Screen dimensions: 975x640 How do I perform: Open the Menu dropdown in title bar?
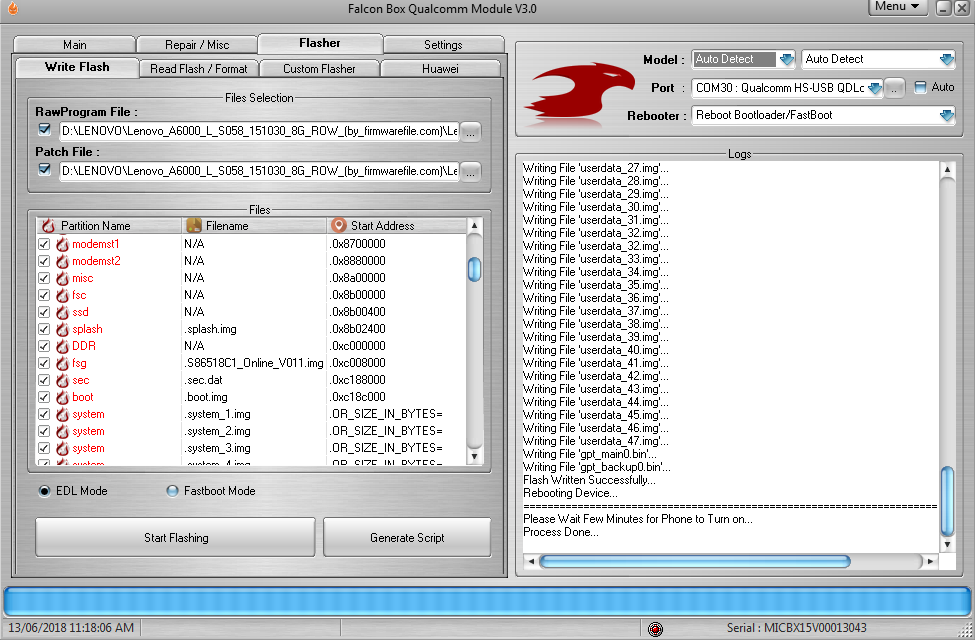pyautogui.click(x=897, y=7)
